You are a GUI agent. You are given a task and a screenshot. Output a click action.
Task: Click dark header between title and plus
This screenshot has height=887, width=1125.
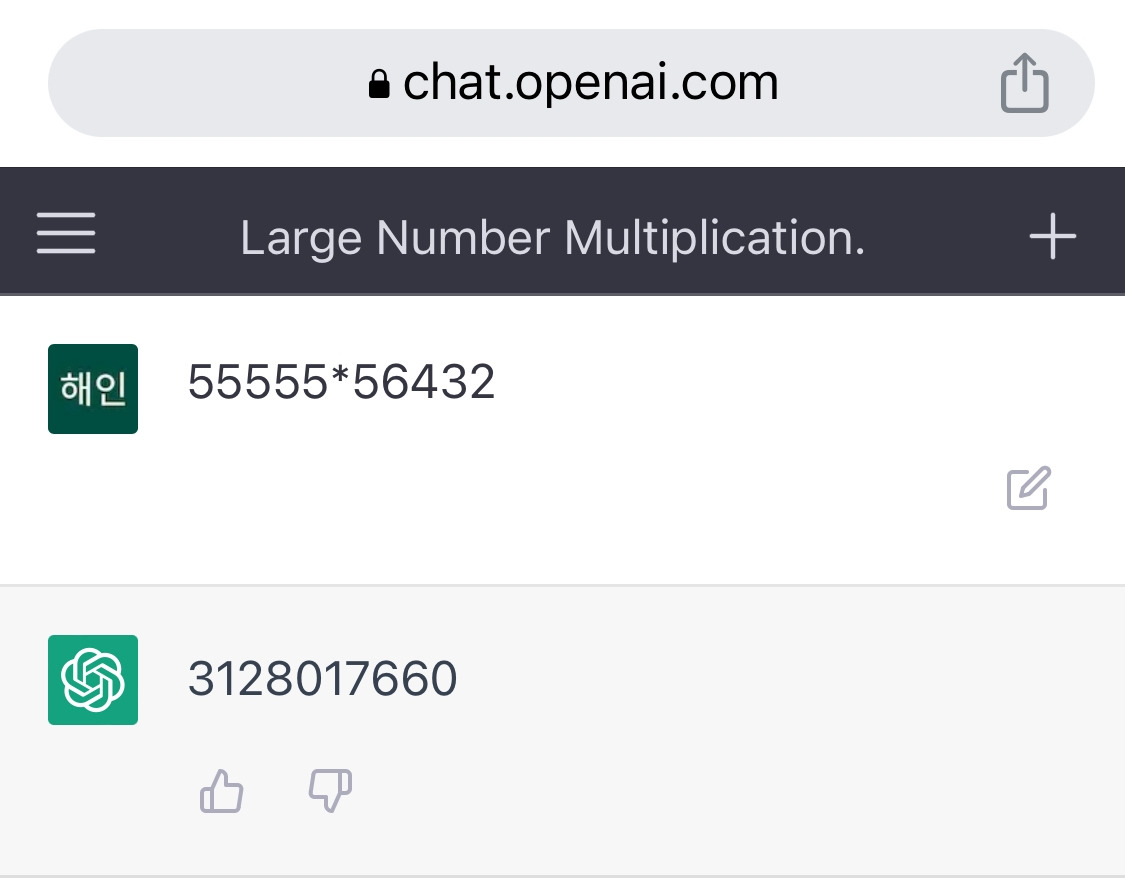[x=945, y=237]
